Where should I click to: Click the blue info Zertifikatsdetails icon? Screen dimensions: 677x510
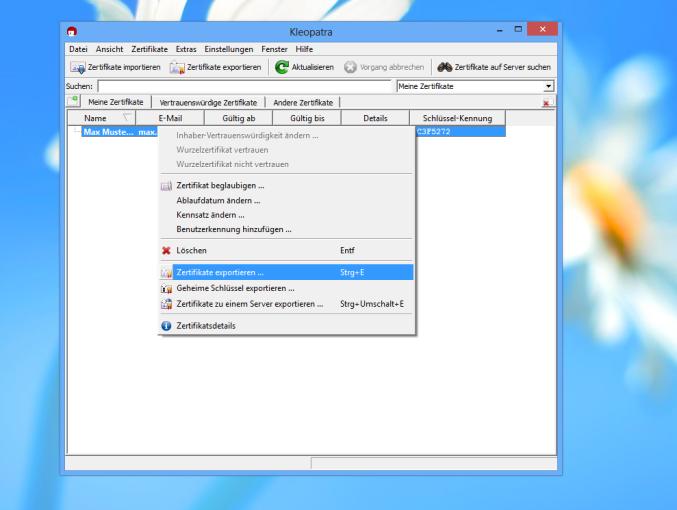(x=166, y=326)
